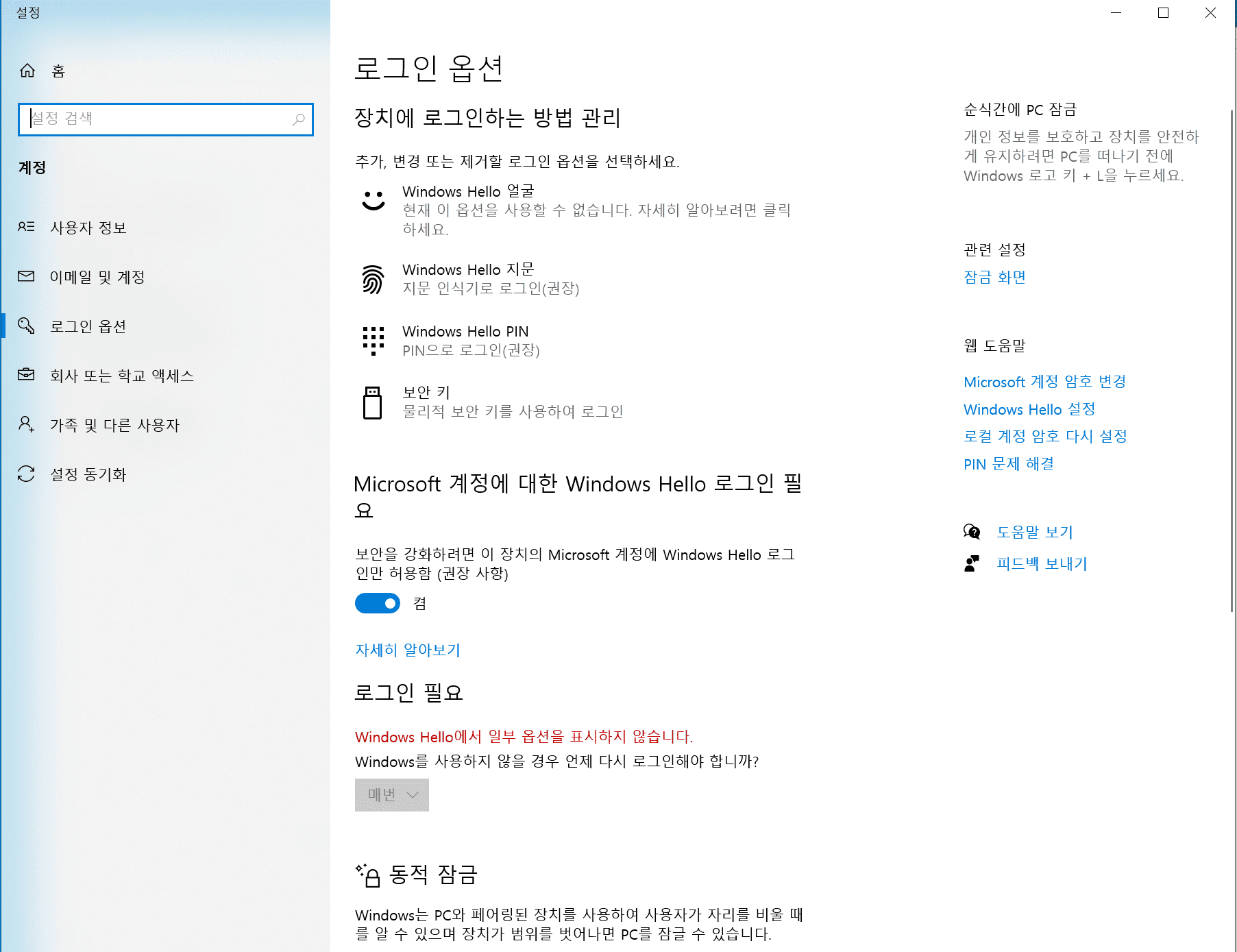
Task: Click the 회사 또는 학교 액세스 briefcase icon
Action: point(26,375)
